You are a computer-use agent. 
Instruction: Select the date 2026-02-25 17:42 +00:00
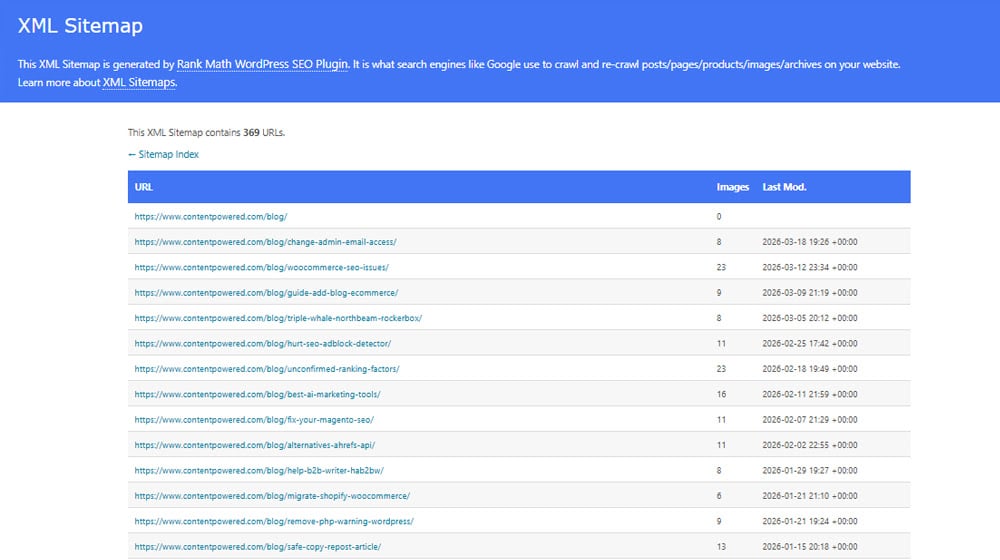(x=810, y=344)
